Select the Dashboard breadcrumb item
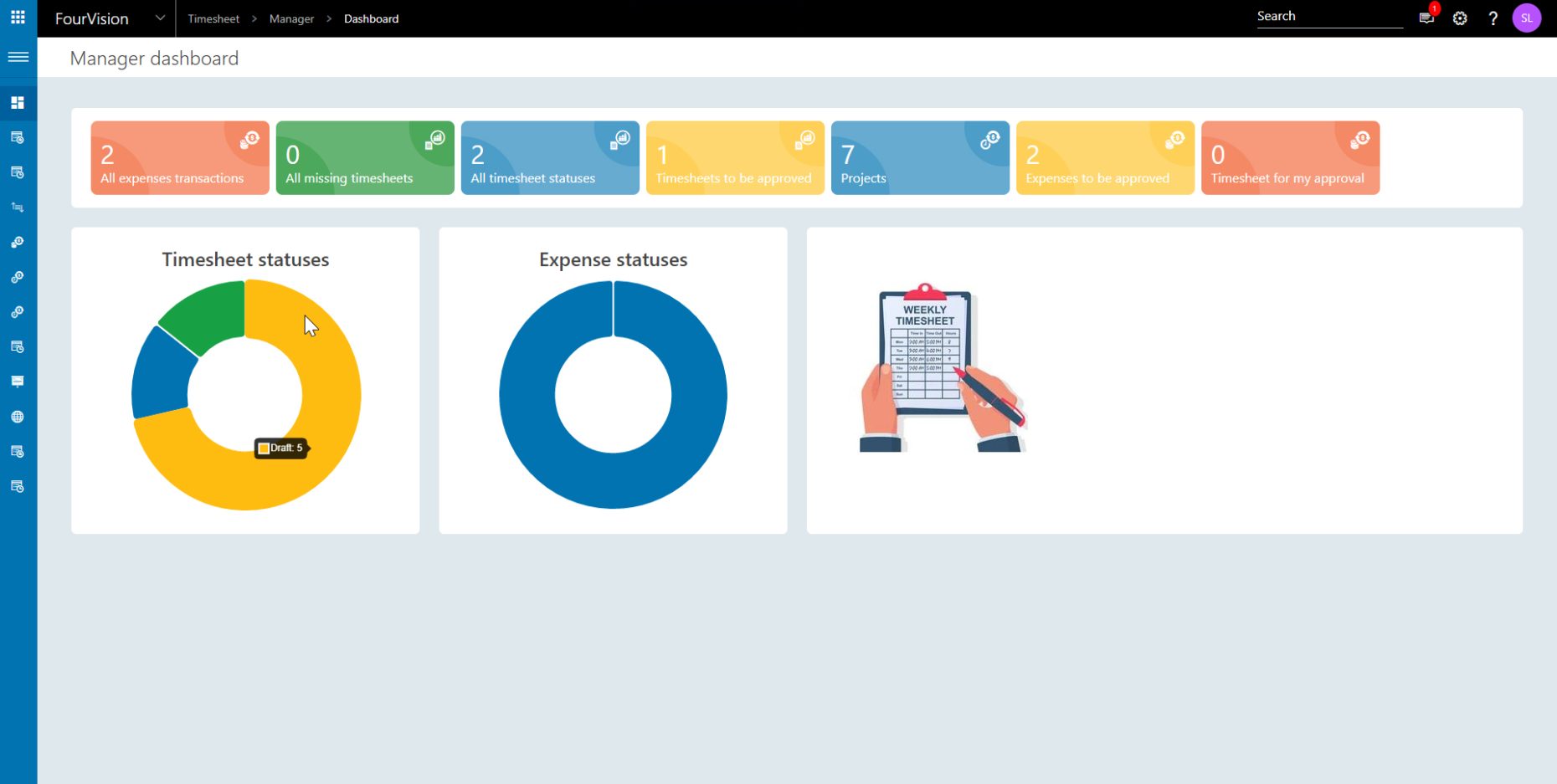Image resolution: width=1557 pixels, height=784 pixels. [x=372, y=18]
